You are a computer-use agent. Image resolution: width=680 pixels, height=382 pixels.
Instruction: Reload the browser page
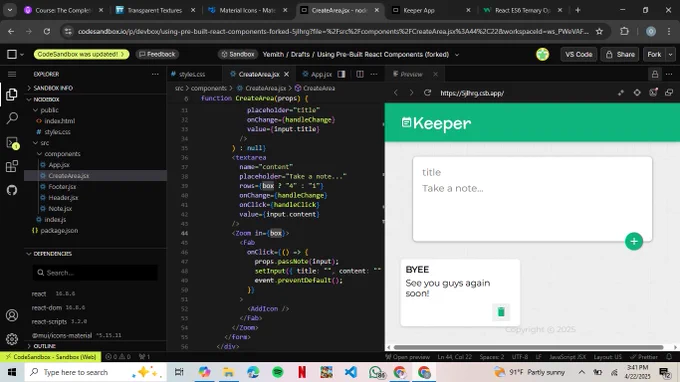point(47,31)
